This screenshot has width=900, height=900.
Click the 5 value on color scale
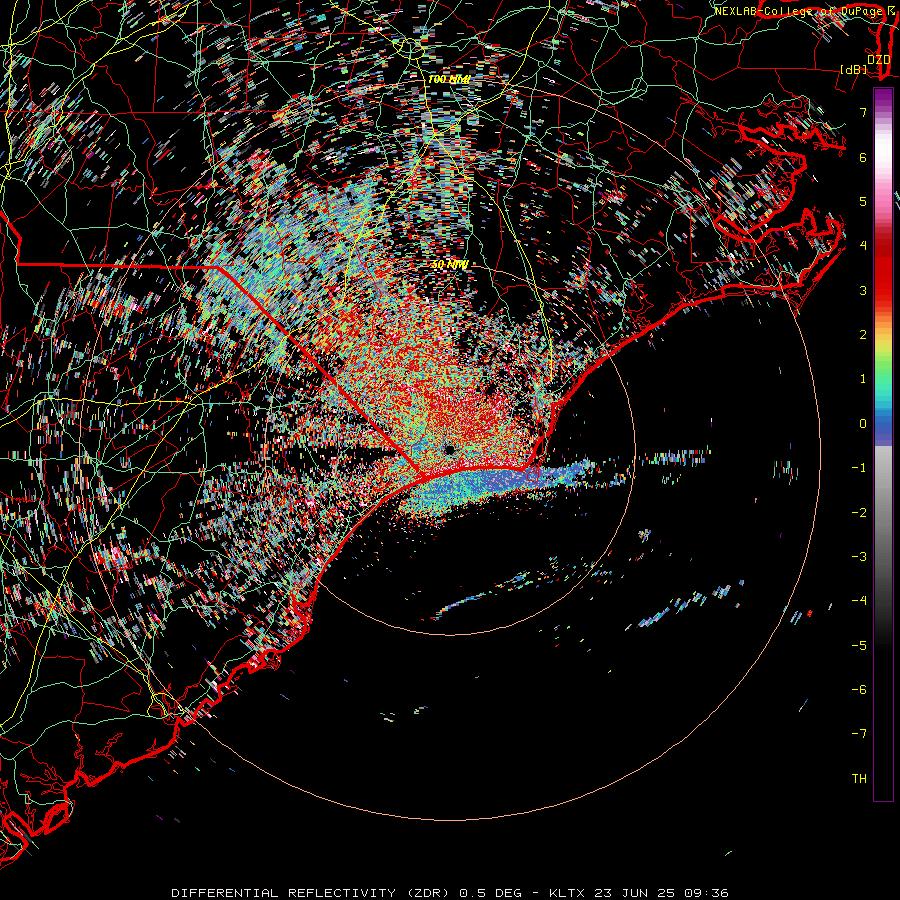point(863,201)
